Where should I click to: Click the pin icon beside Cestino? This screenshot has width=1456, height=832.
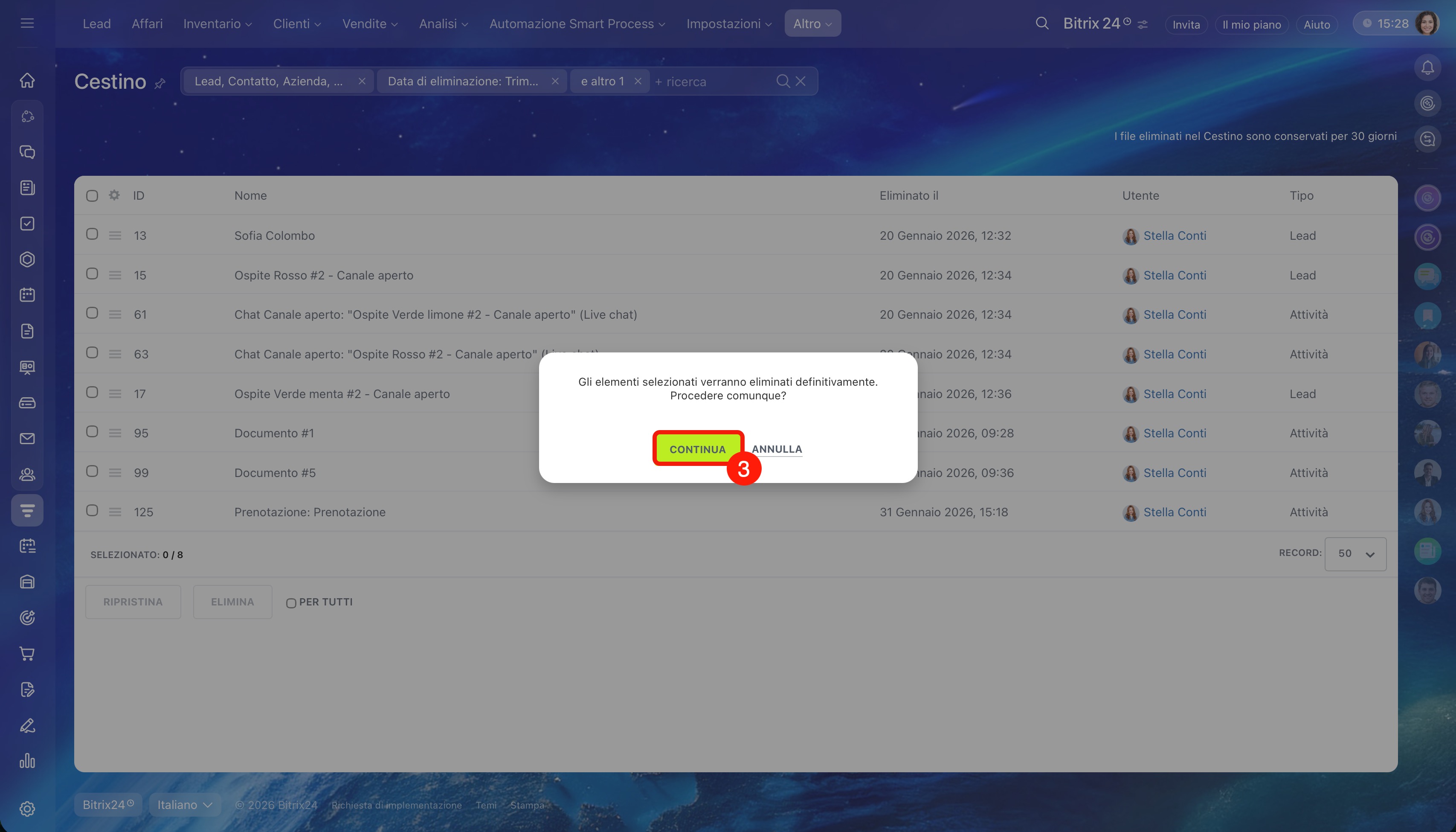tap(160, 84)
